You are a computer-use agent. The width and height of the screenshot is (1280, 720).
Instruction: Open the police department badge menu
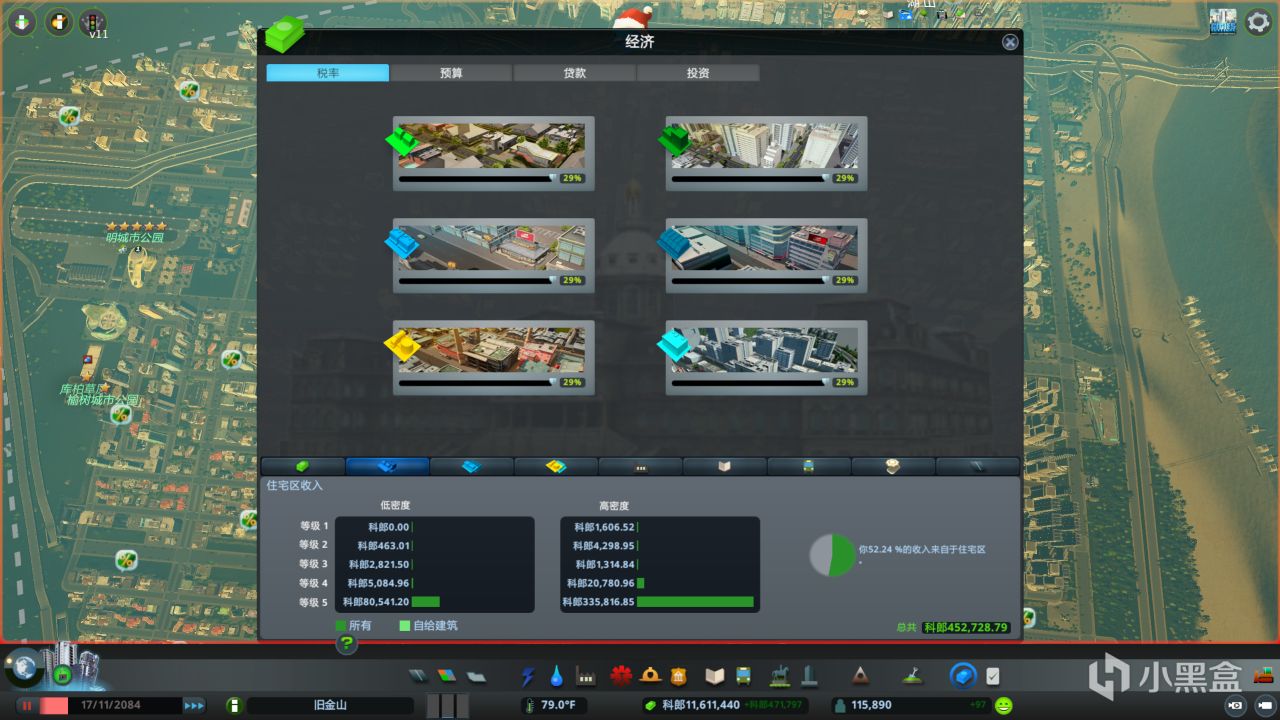pyautogui.click(x=679, y=677)
